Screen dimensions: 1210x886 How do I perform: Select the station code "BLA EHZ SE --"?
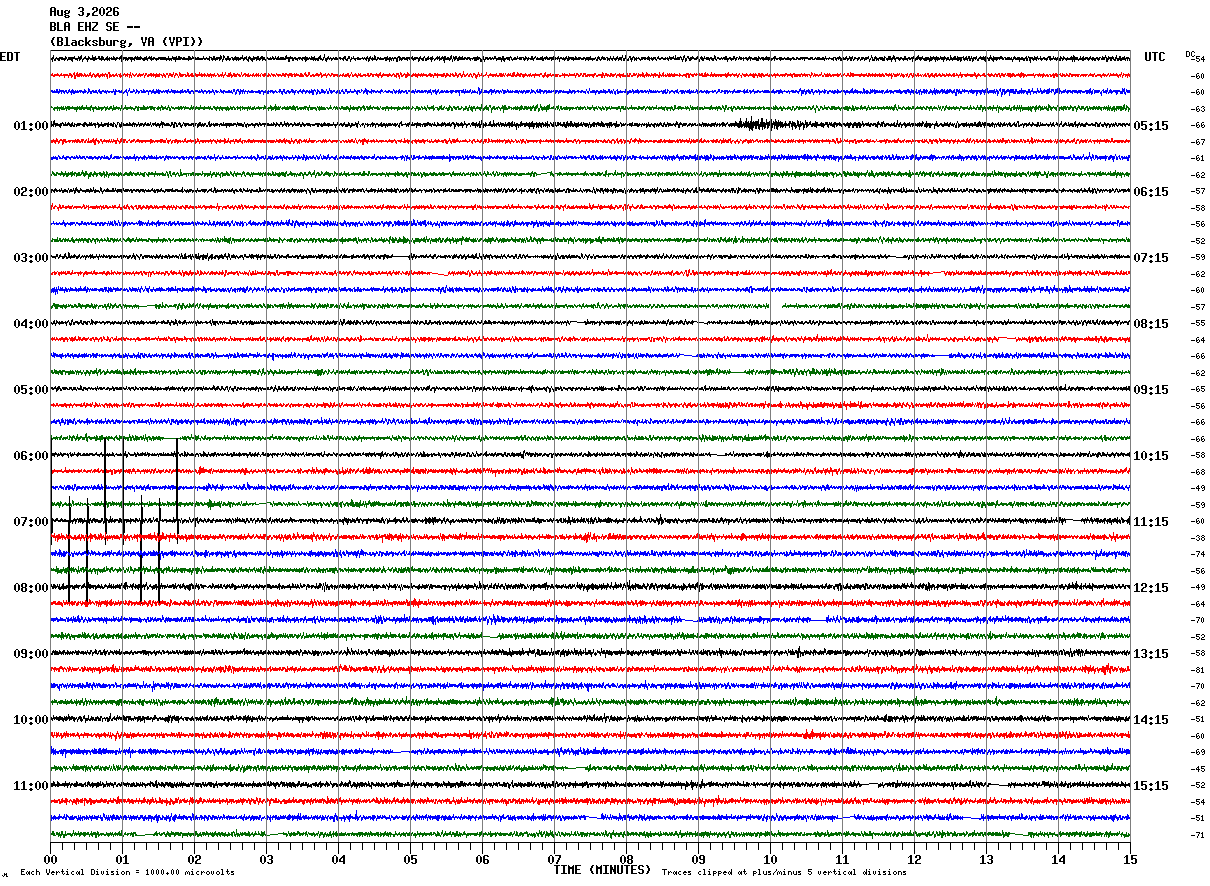[x=95, y=27]
